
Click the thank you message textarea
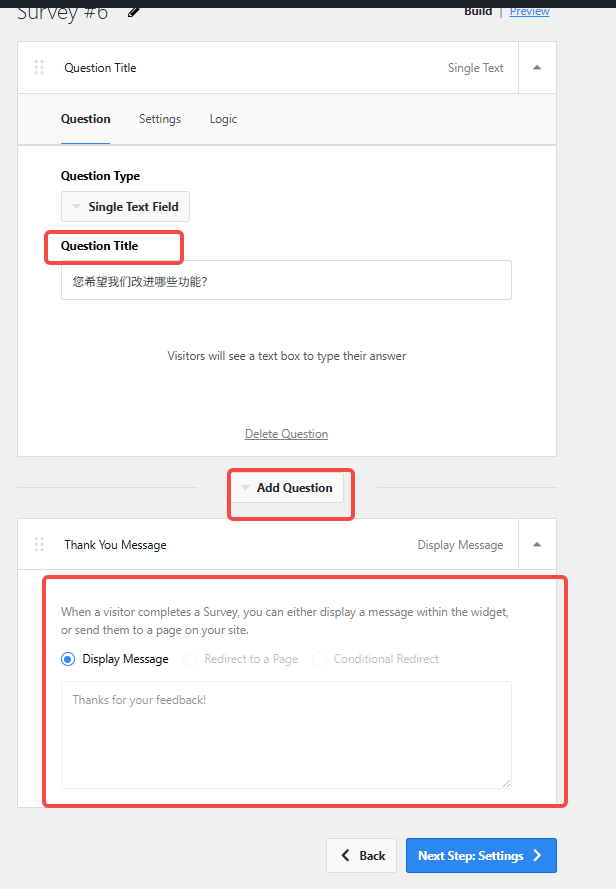(x=286, y=735)
